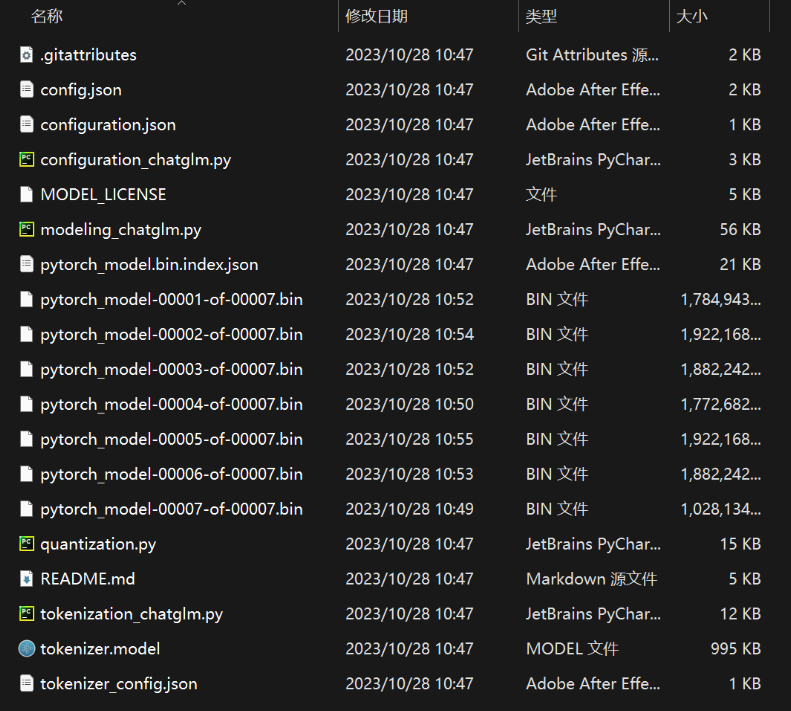Click the round blue icon of tokenizer.model
Viewport: 791px width, 711px height.
[26, 649]
